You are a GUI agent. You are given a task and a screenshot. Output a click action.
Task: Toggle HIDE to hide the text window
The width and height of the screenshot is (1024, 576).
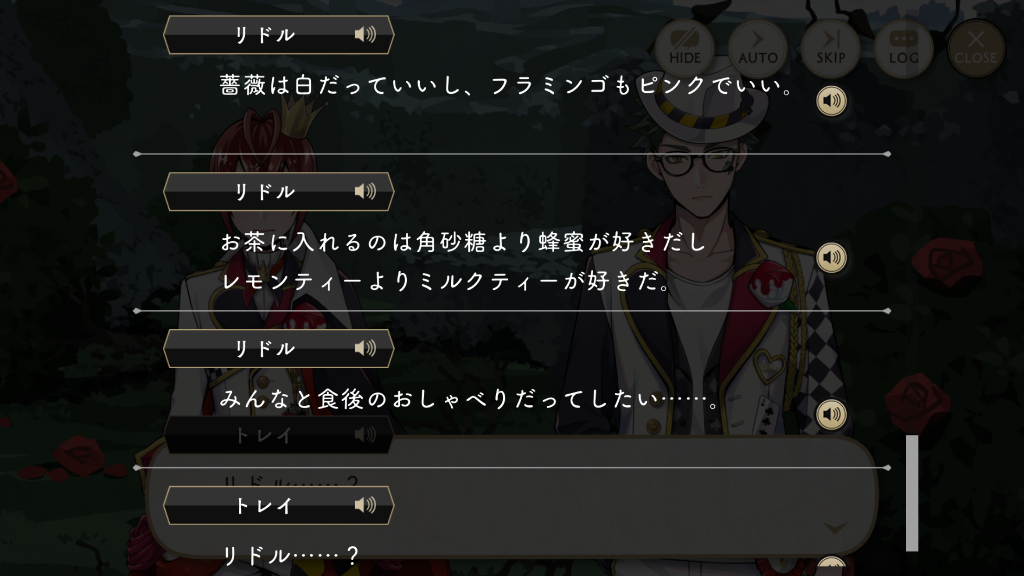[684, 49]
